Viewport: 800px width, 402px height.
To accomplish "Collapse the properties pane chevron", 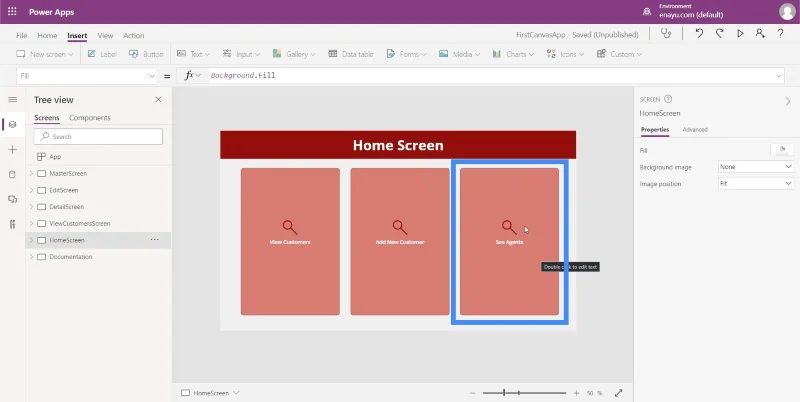I will [x=788, y=102].
